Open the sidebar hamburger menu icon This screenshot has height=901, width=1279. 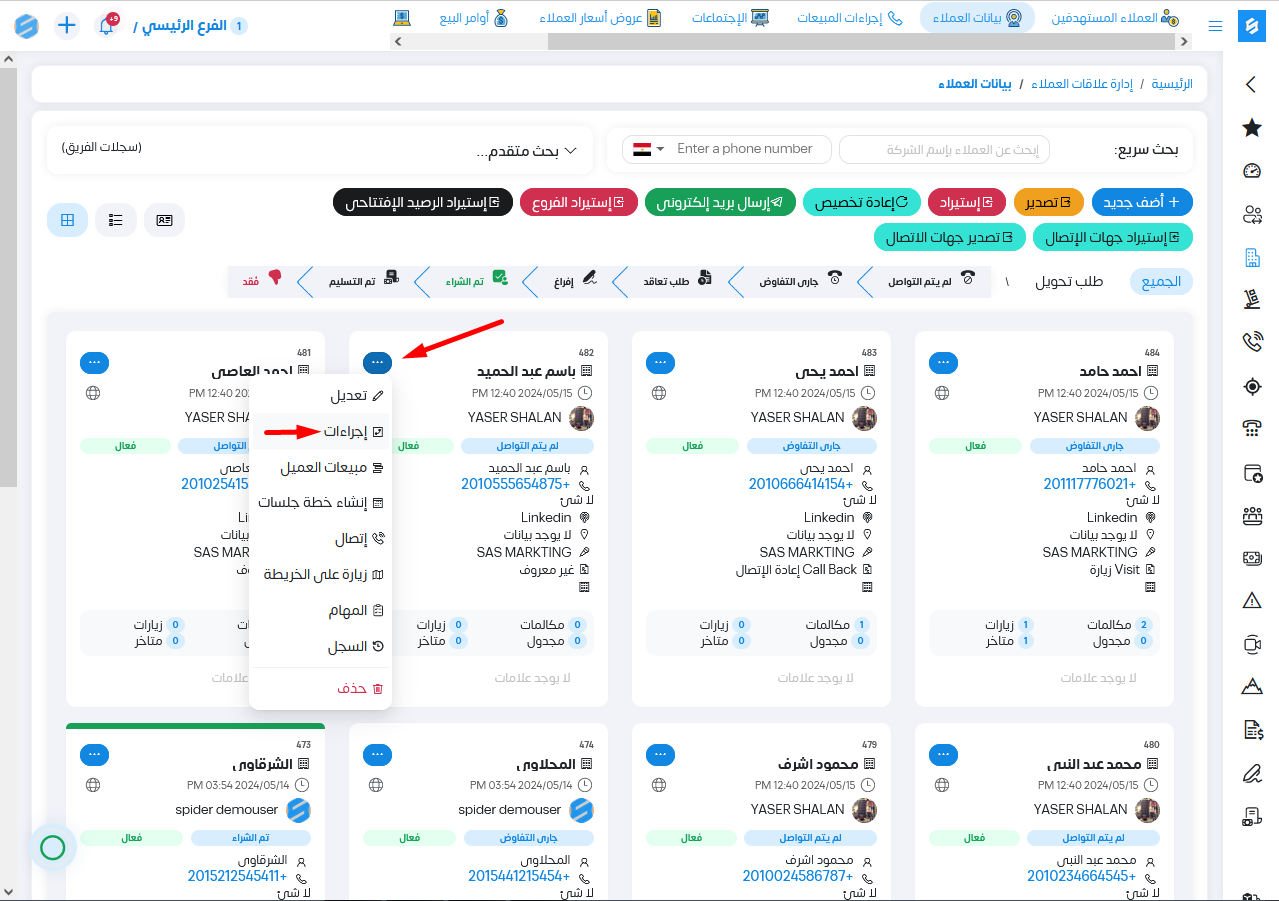pyautogui.click(x=1215, y=26)
